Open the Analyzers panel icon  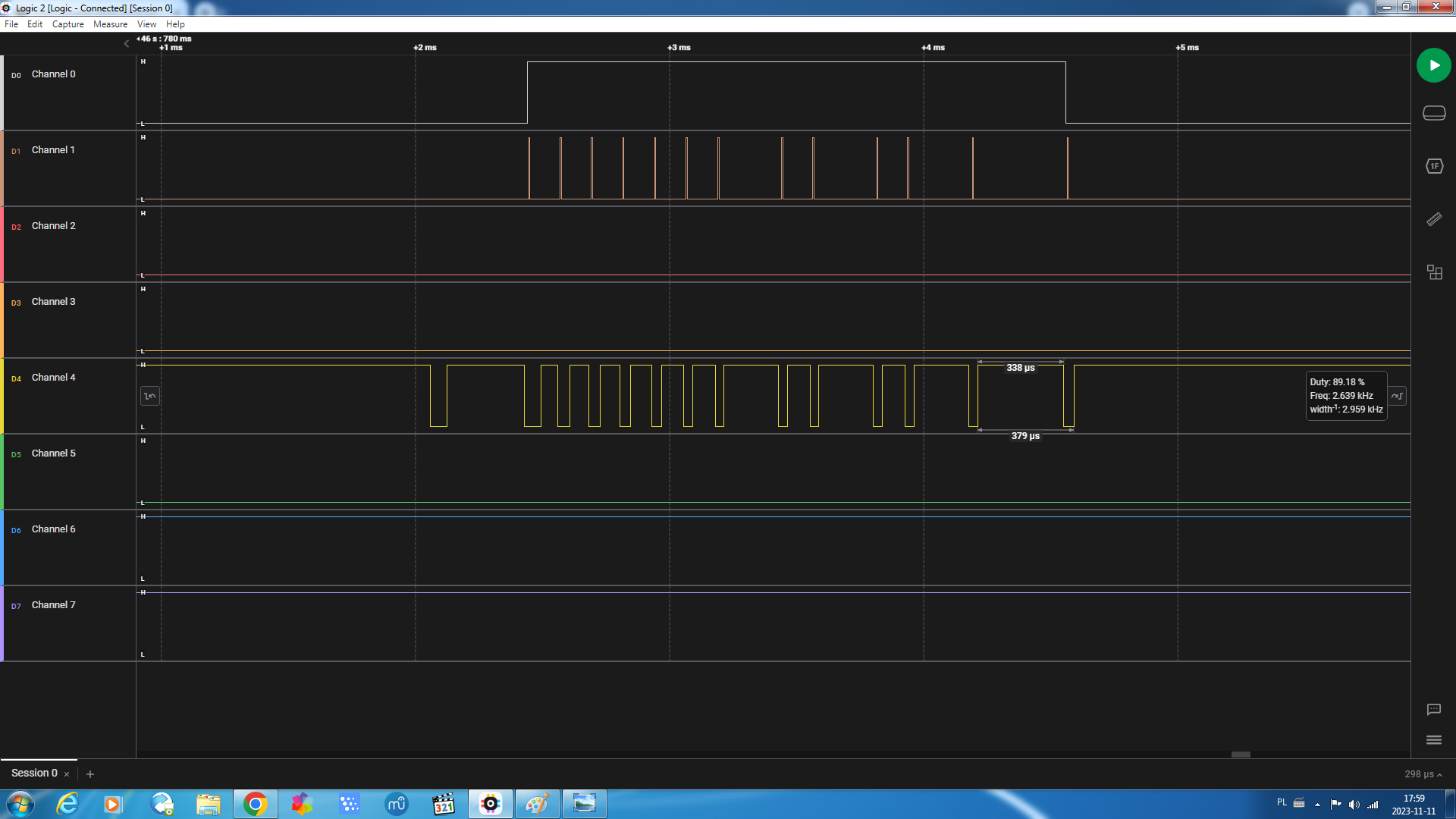1434,166
